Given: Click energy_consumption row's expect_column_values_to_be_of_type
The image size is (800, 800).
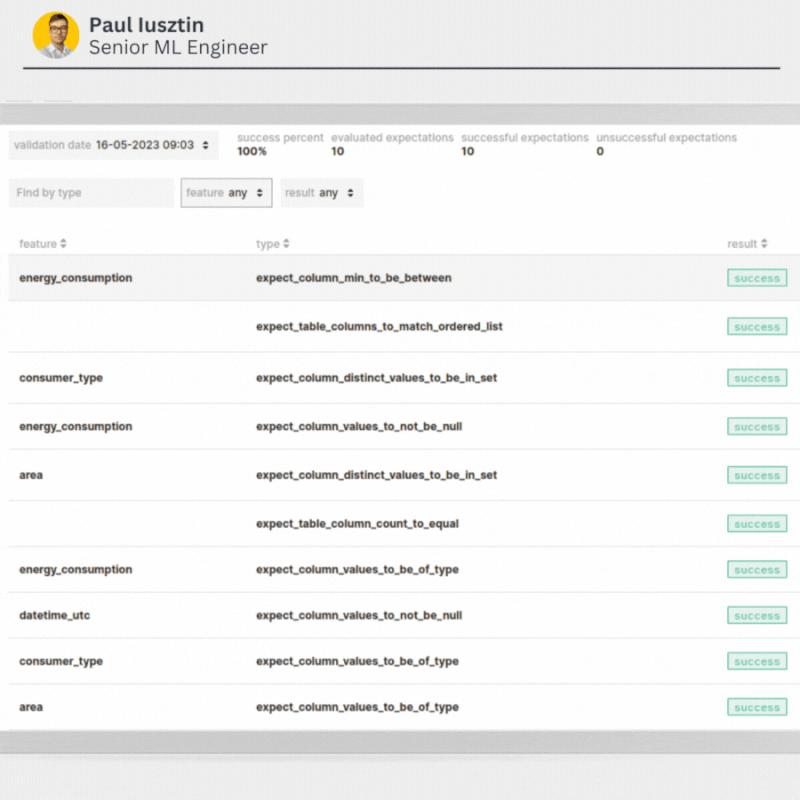Looking at the screenshot, I should [357, 569].
